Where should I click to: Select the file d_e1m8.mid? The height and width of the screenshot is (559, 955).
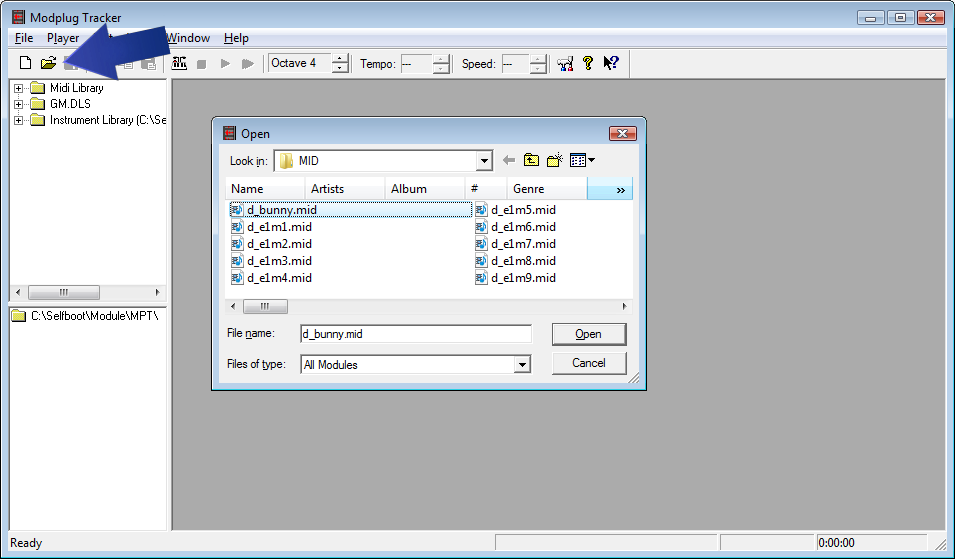pyautogui.click(x=515, y=261)
